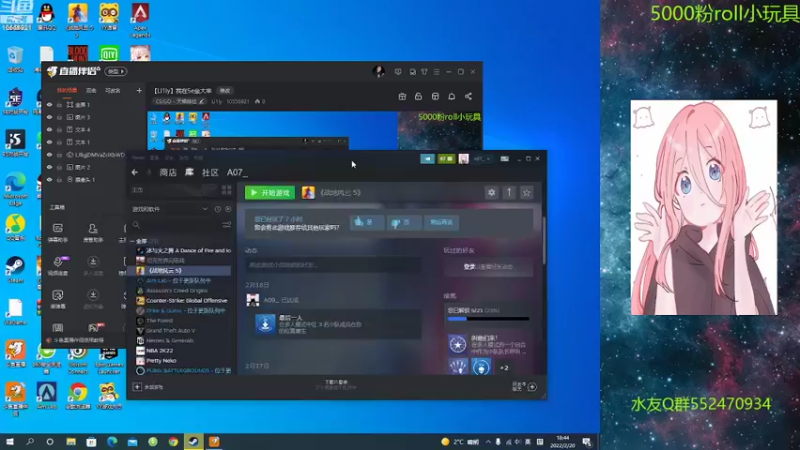Click the thumbs-up recommend button in Steam
This screenshot has height=450, width=800.
pos(366,222)
